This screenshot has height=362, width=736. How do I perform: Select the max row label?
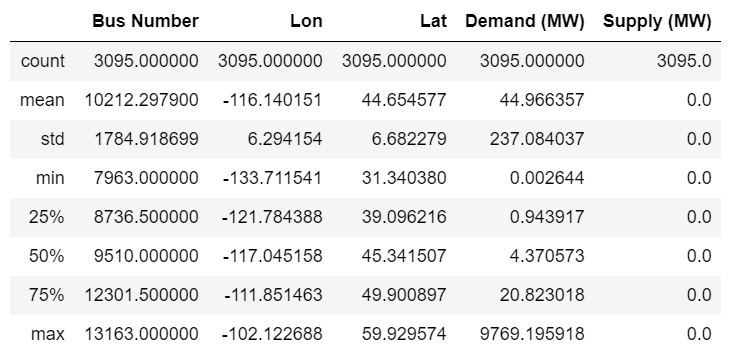(48, 334)
